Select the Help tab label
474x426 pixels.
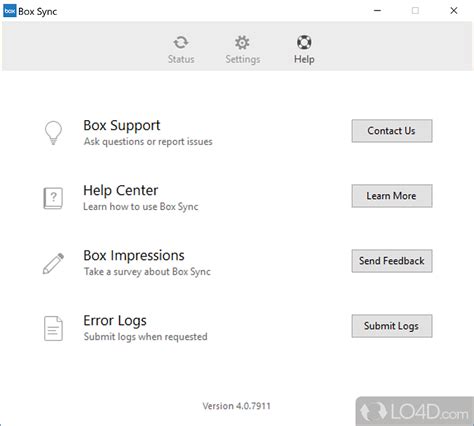pyautogui.click(x=304, y=59)
